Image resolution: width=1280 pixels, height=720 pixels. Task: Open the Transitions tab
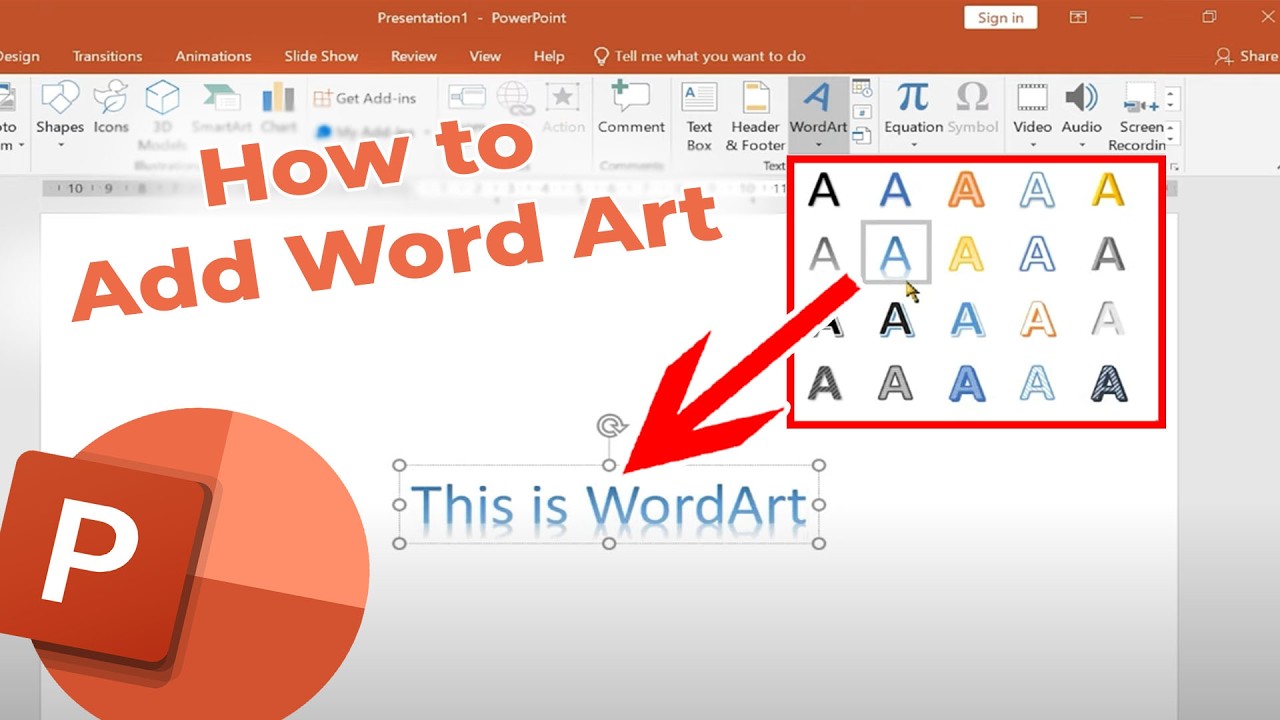tap(107, 56)
